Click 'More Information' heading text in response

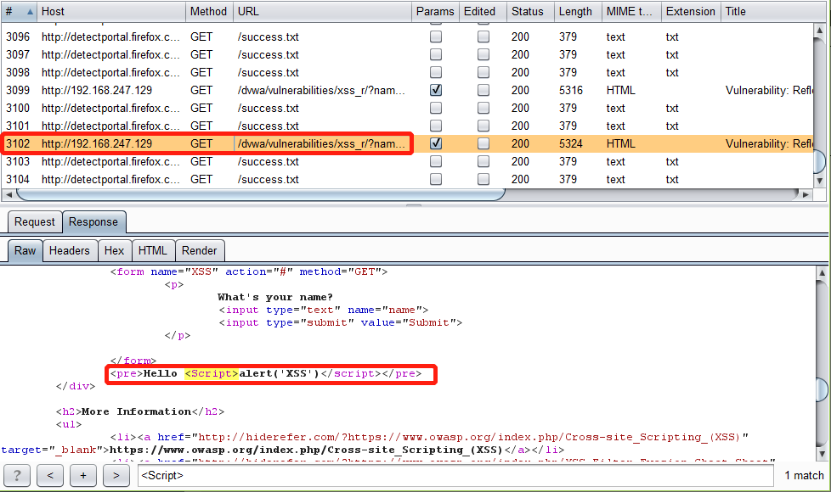[136, 411]
